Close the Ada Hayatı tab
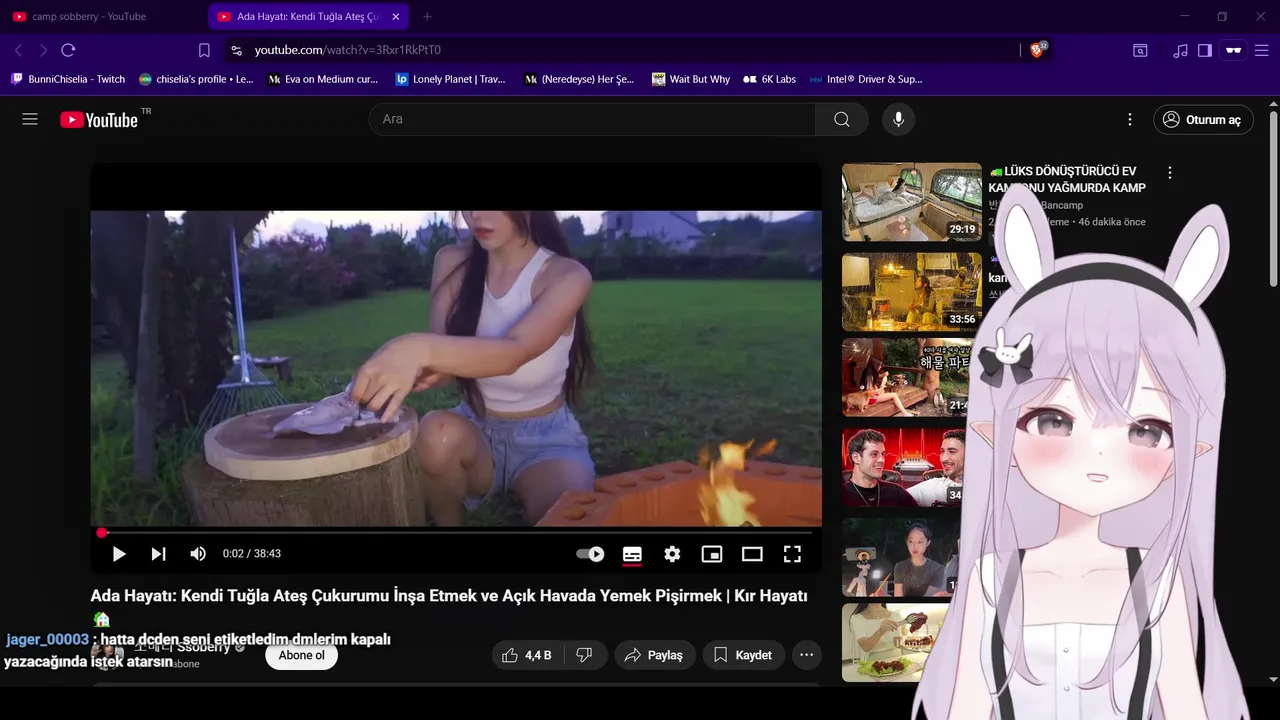The image size is (1280, 720). (396, 17)
